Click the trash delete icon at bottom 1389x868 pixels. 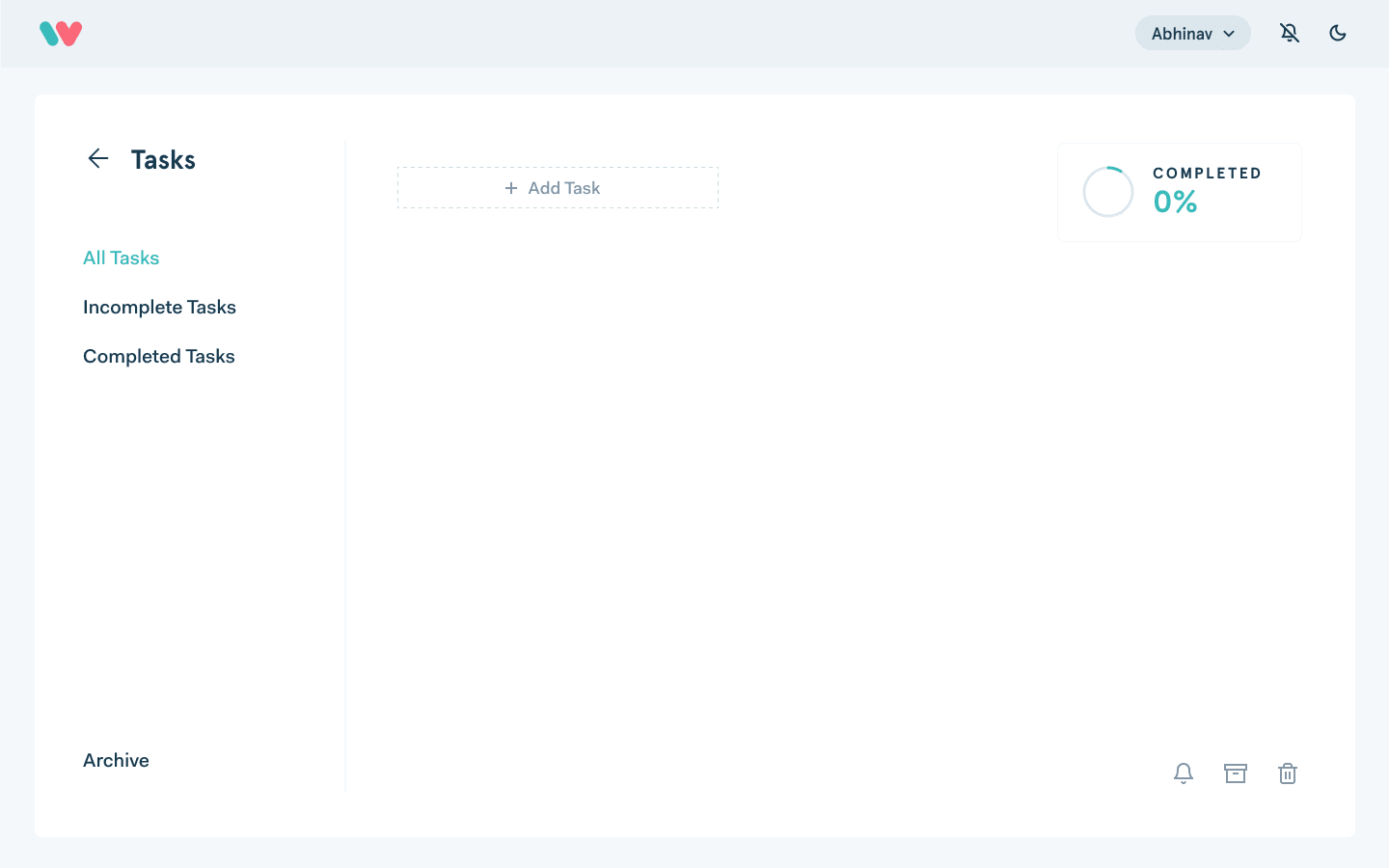[1288, 773]
